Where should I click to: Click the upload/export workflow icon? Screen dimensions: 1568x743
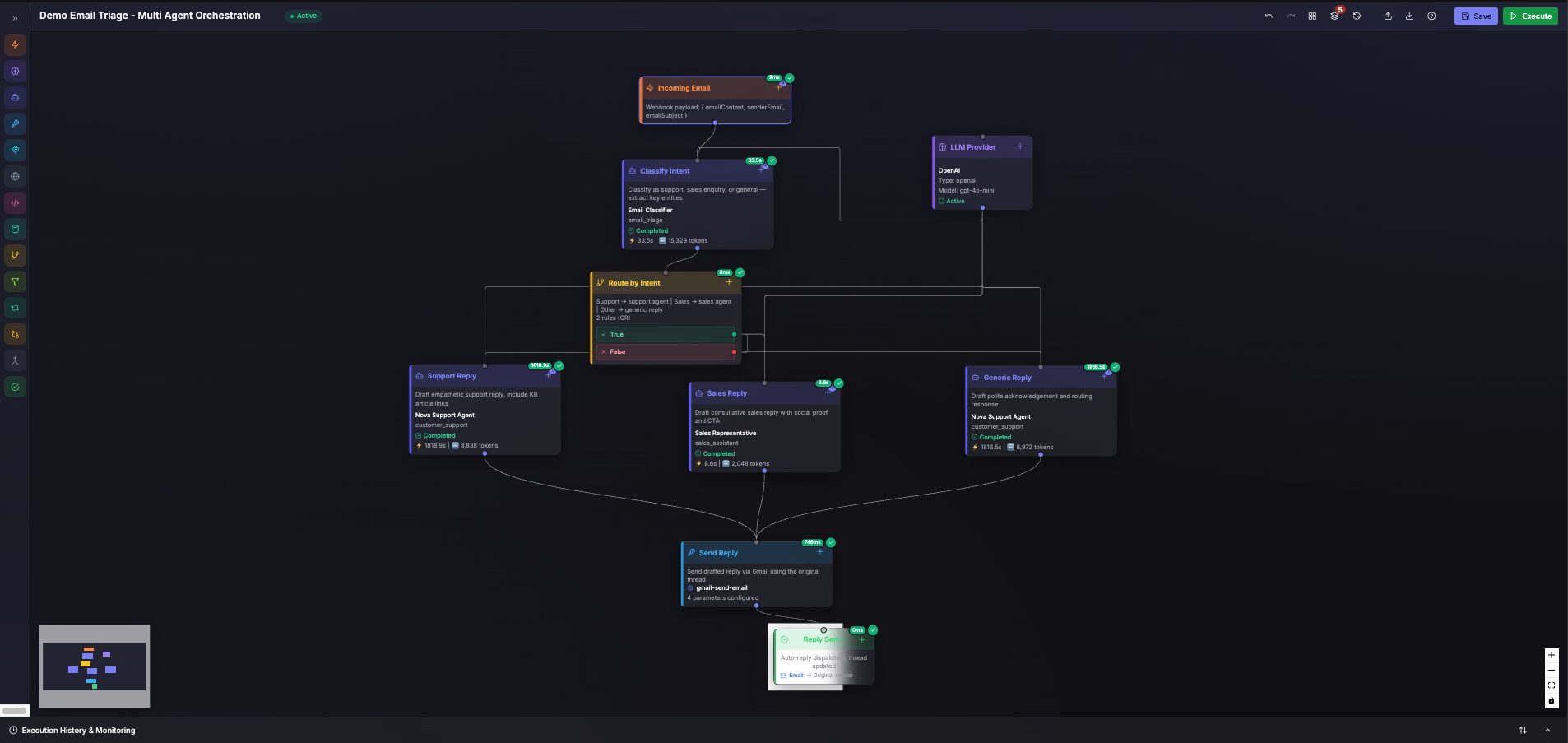click(x=1388, y=16)
